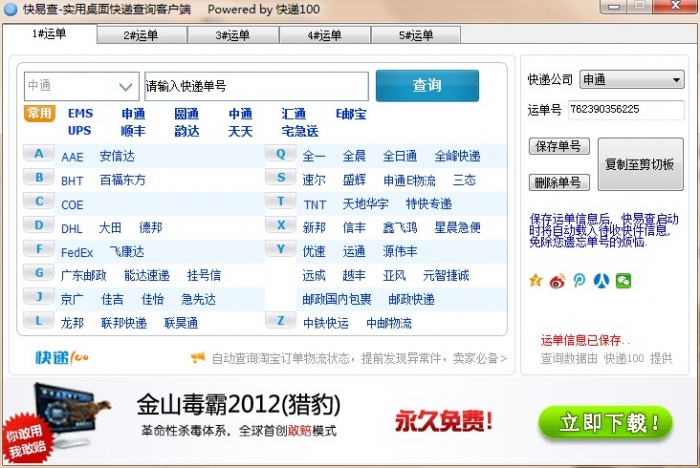Screen dimensions: 700x468
Task: Select the letter S index button
Action: tap(281, 177)
